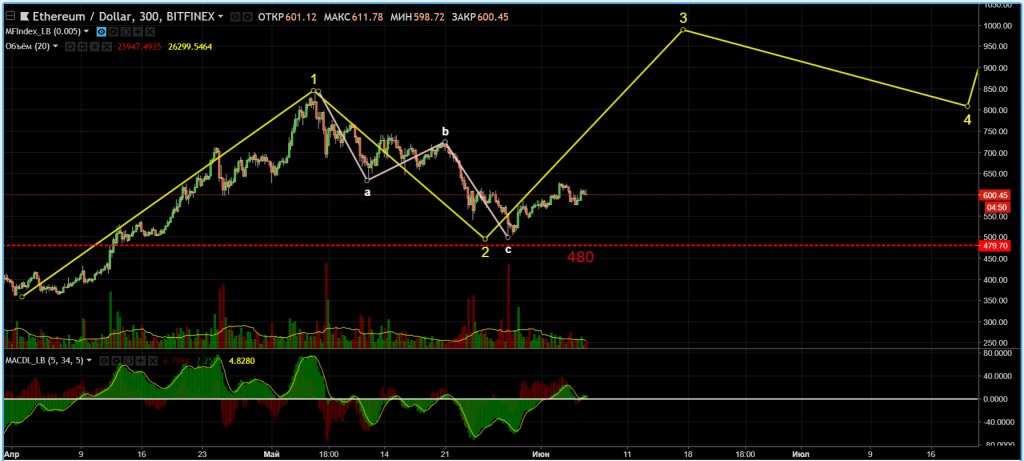This screenshot has height=461, width=1024.
Task: Open settings gear for Ethereum main series
Action: 247,17
